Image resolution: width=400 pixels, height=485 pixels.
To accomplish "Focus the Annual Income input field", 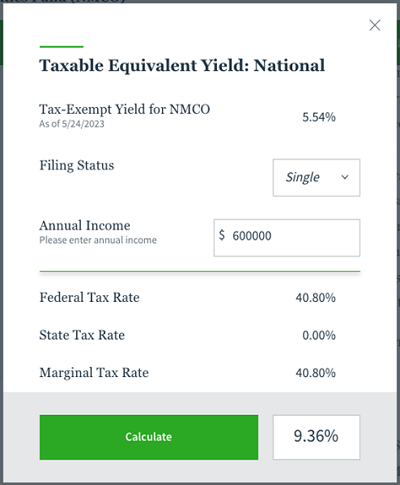I will (x=287, y=238).
